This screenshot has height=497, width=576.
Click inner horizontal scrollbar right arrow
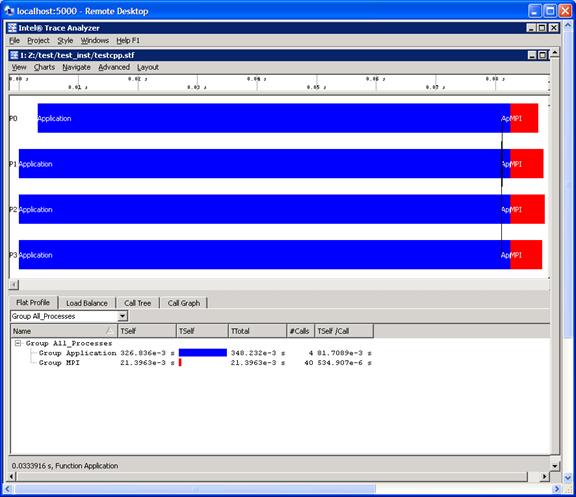[545, 476]
